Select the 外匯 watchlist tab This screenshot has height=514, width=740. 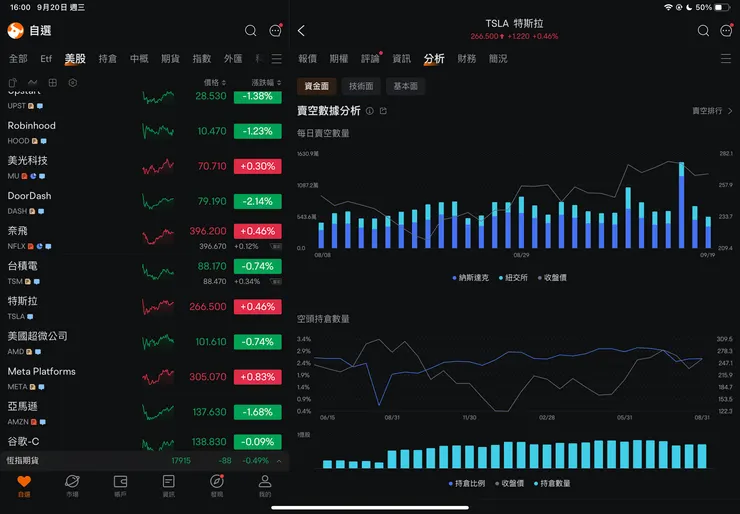(233, 59)
